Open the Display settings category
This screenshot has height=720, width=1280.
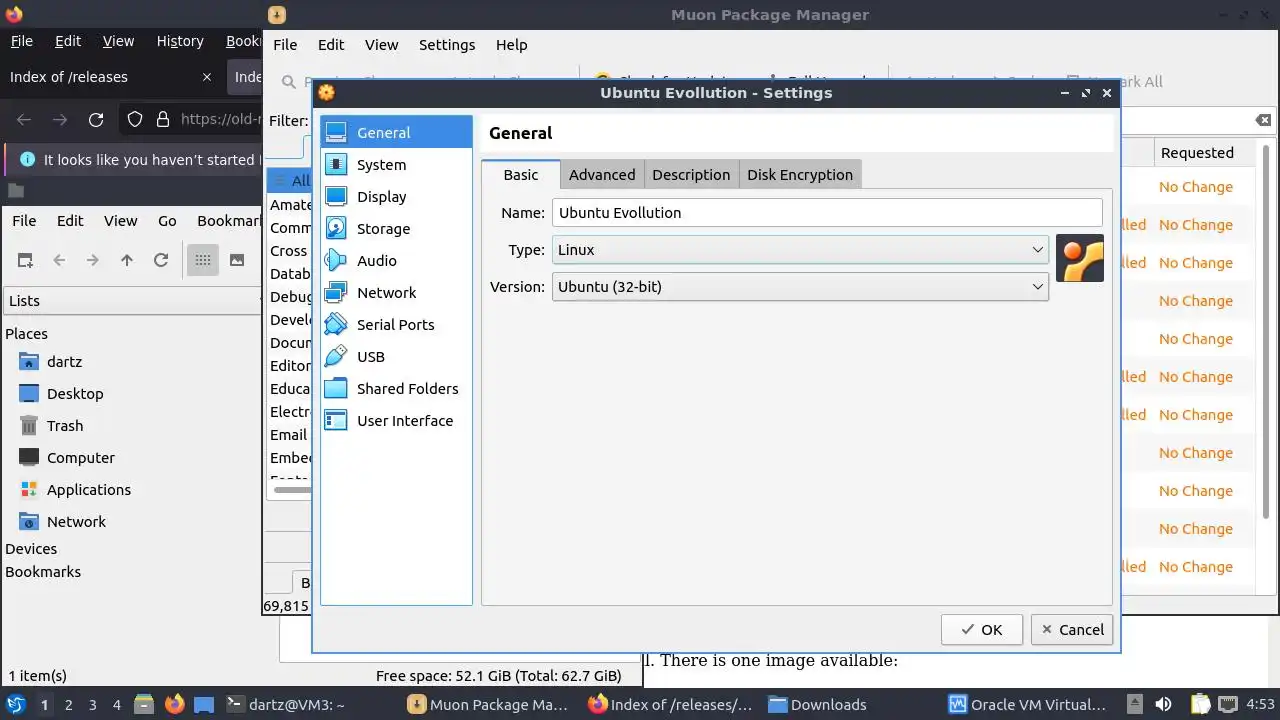[396, 196]
